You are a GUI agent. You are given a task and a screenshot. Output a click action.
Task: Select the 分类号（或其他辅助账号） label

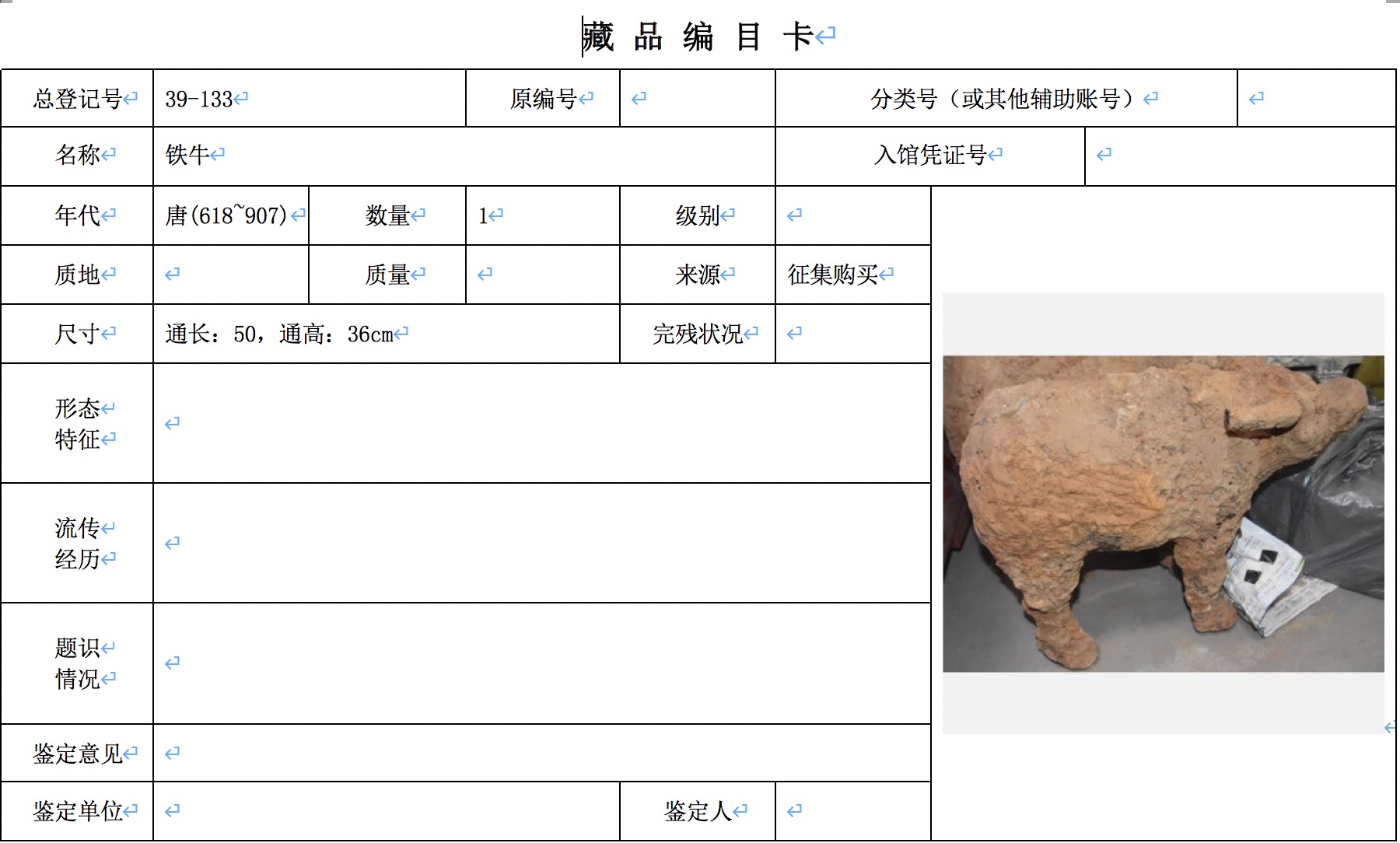[1006, 99]
